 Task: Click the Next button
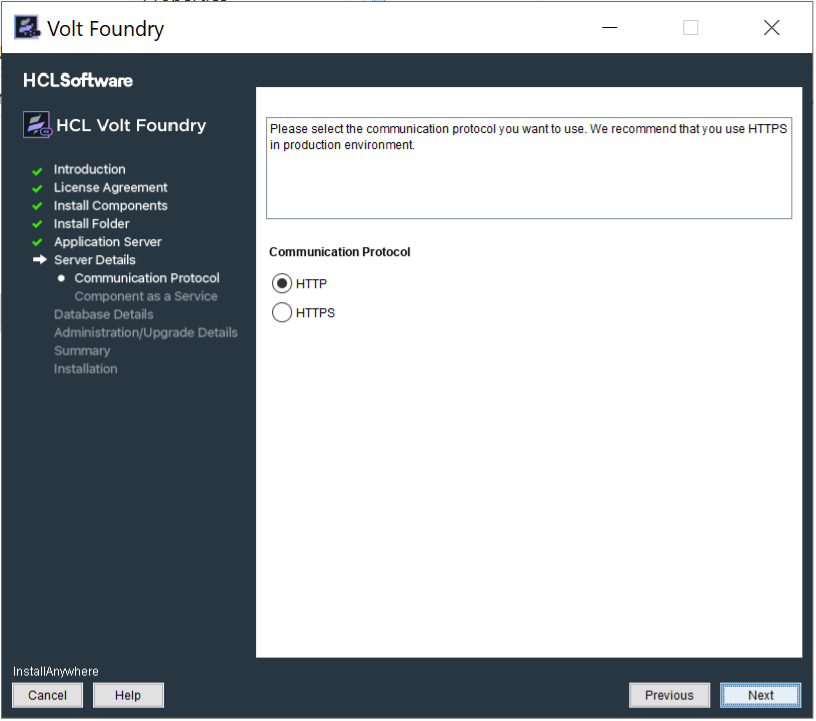coord(761,696)
